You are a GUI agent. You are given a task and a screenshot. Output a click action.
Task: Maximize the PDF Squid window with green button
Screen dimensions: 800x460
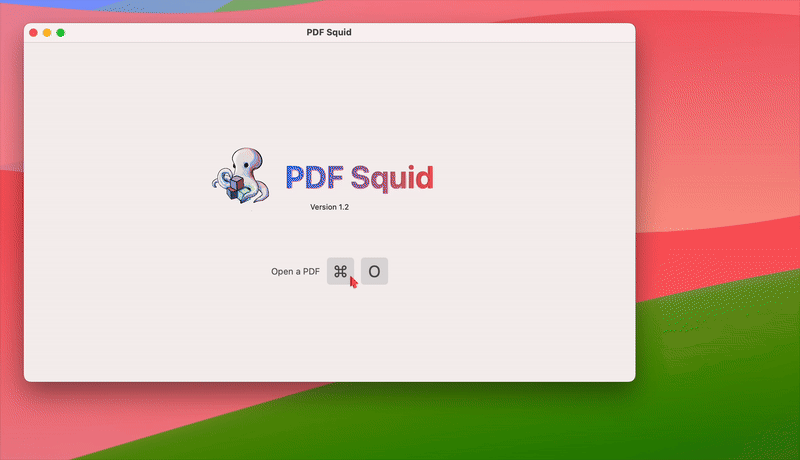[61, 33]
